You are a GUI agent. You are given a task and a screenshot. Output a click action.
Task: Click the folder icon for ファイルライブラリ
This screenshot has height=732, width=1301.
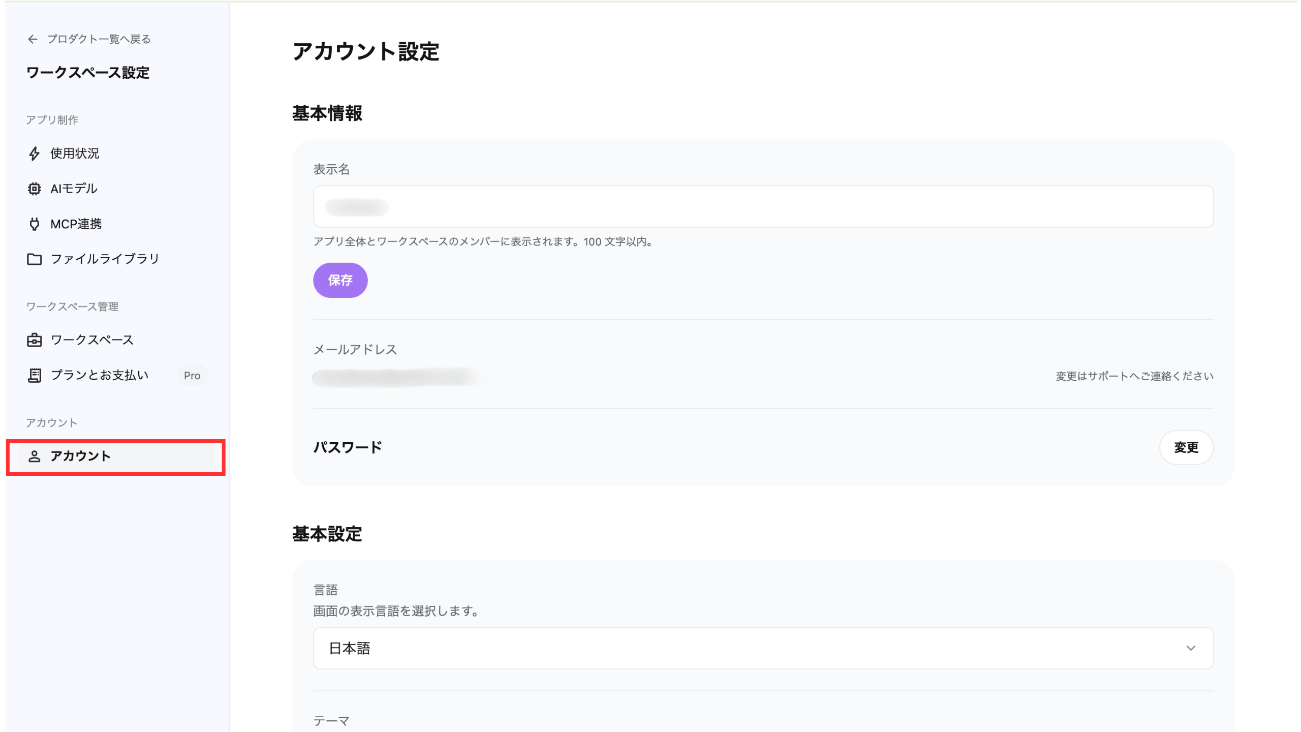[35, 259]
